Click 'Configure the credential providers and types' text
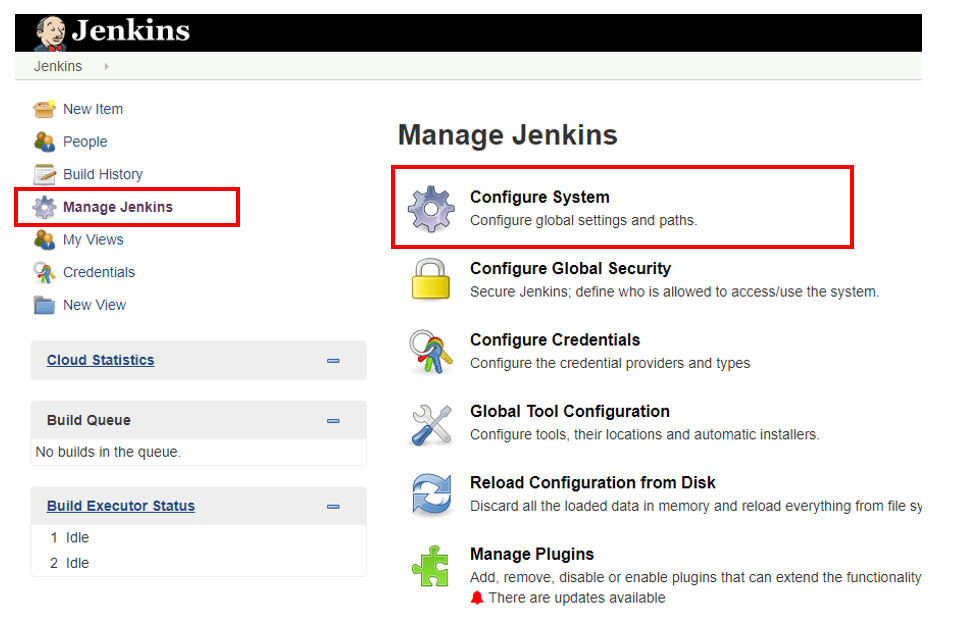Screen dimensions: 954x629 pos(610,363)
